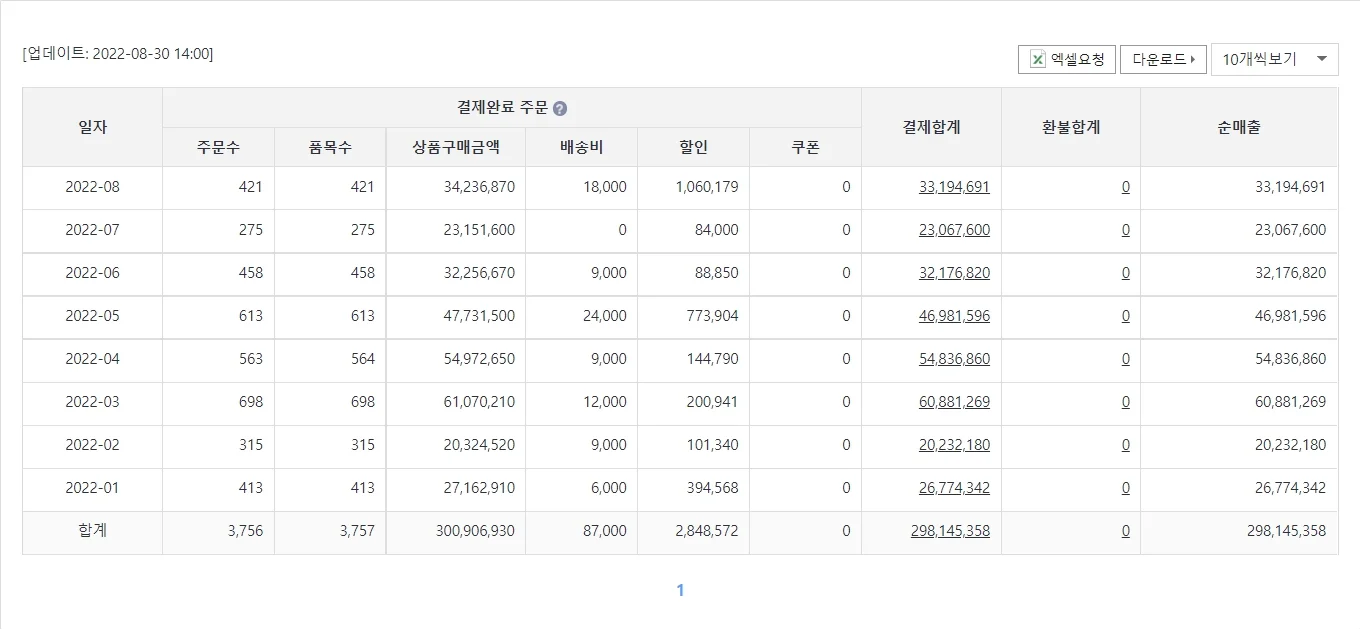Open payment total 60,881,269 for 2022-03
The height and width of the screenshot is (629, 1360).
click(x=953, y=402)
